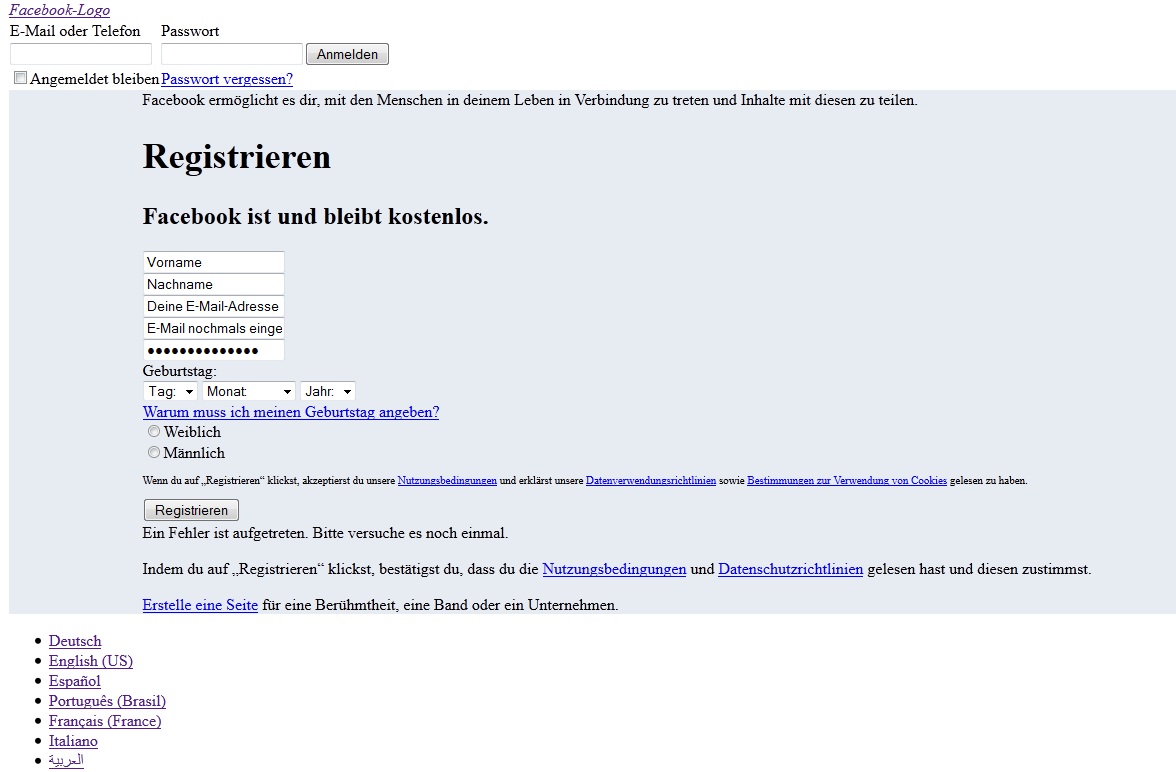1176x772 pixels.
Task: Click the Nachname input field
Action: tap(214, 284)
